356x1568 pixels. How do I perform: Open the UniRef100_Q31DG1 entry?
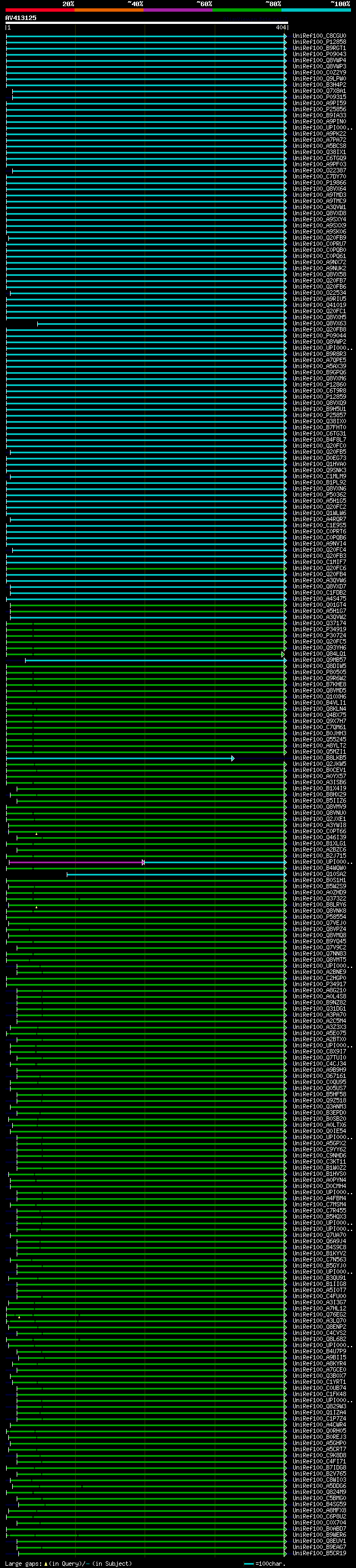click(x=319, y=1008)
